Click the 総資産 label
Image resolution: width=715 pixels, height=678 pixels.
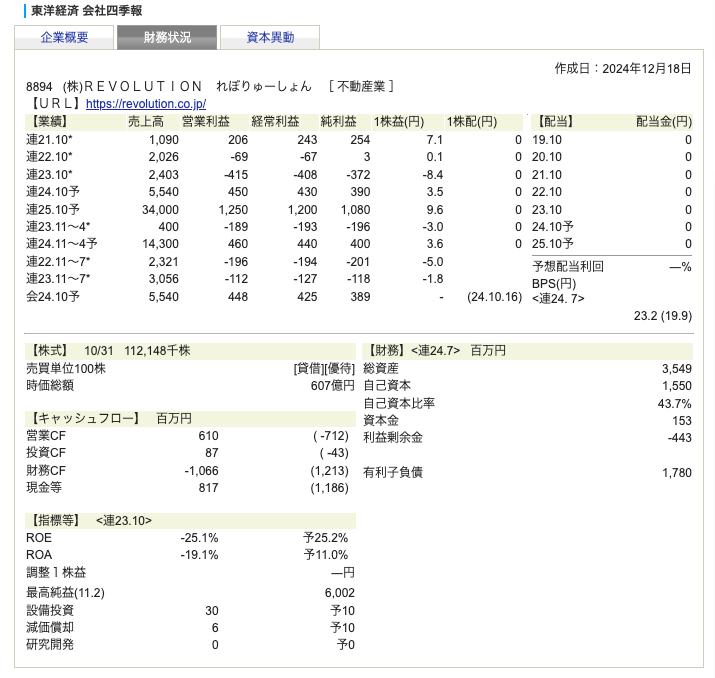pyautogui.click(x=381, y=368)
